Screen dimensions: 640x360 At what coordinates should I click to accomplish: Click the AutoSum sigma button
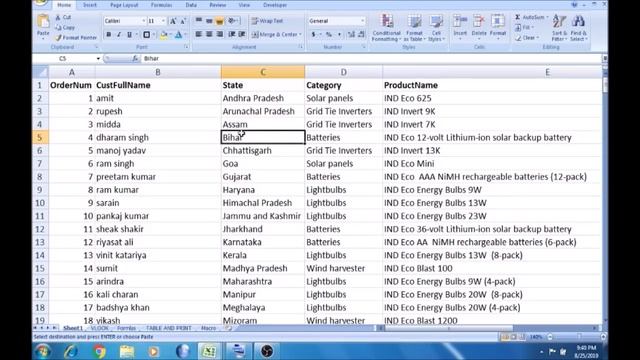pyautogui.click(x=531, y=17)
